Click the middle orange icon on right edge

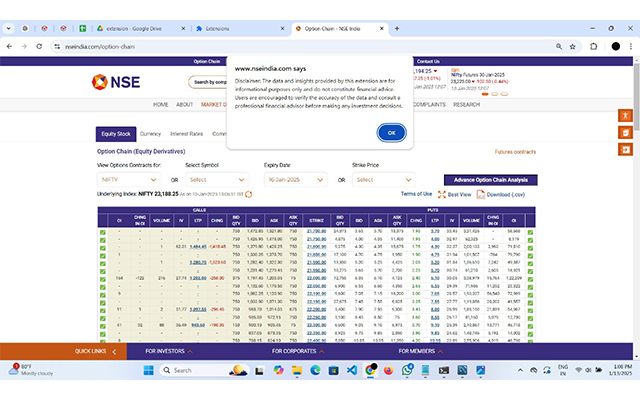[625, 133]
